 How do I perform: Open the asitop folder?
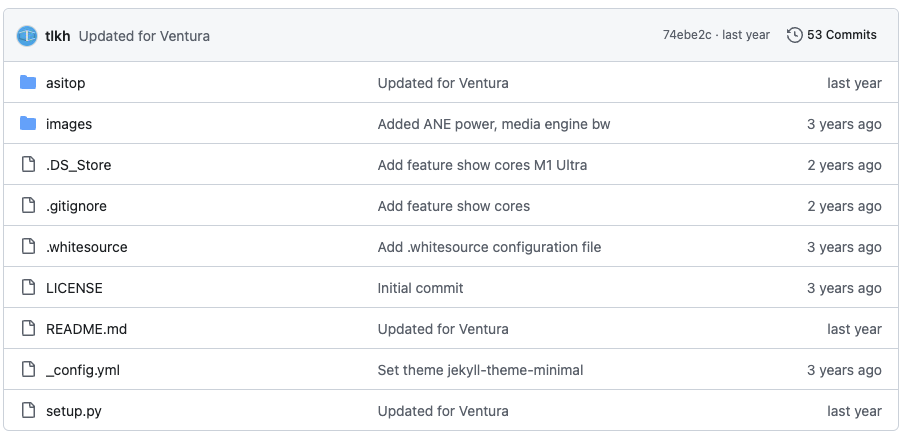pyautogui.click(x=66, y=83)
